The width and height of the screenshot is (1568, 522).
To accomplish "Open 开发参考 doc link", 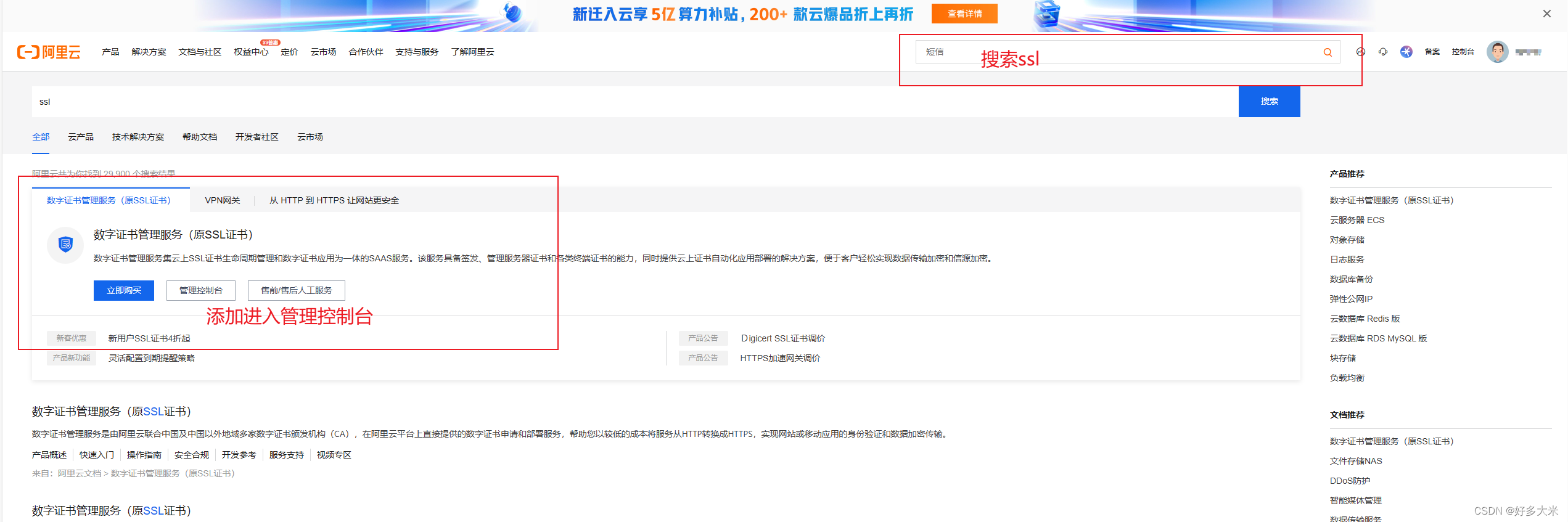I will (239, 455).
